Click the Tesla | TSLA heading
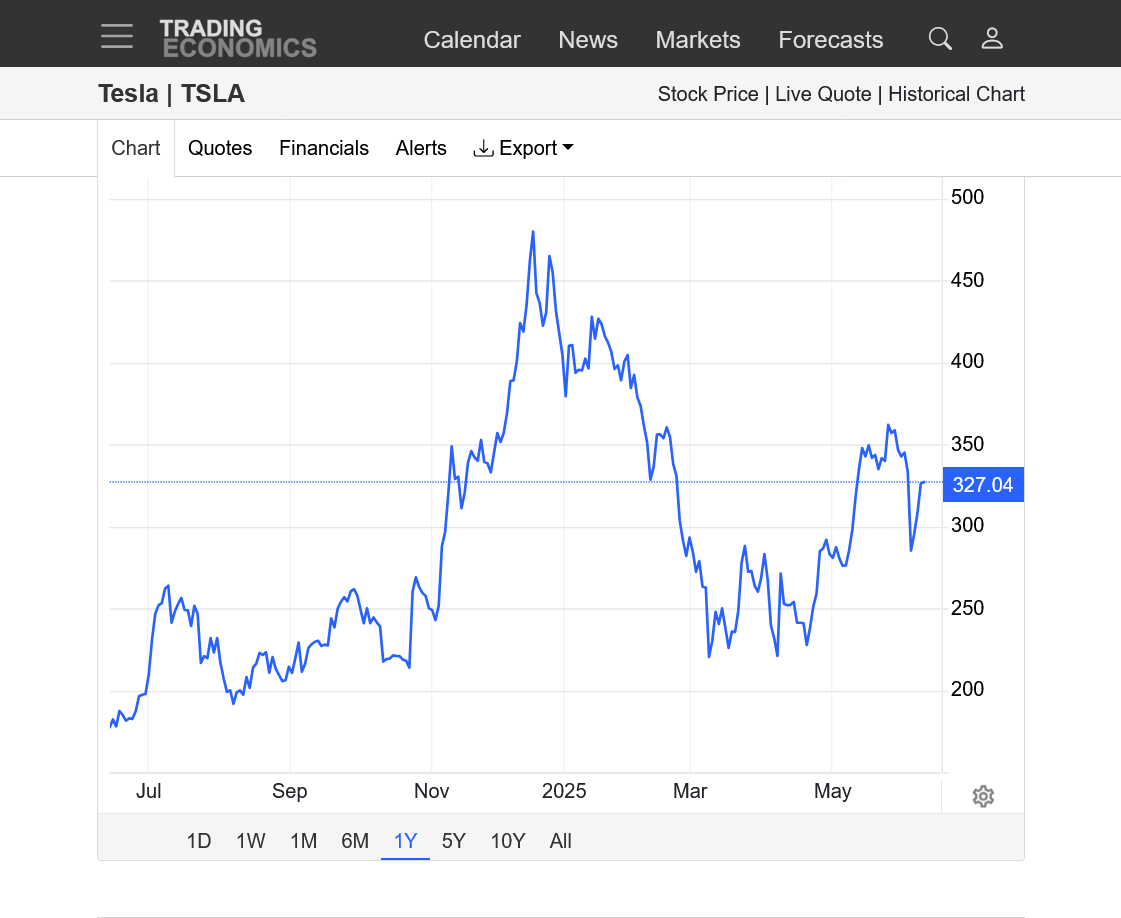This screenshot has width=1121, height=918. (172, 94)
